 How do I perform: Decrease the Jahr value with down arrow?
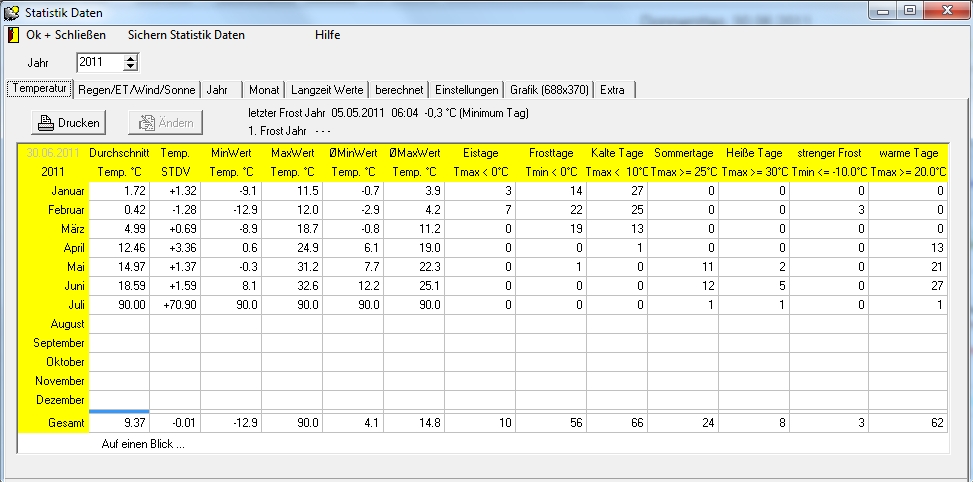click(131, 67)
